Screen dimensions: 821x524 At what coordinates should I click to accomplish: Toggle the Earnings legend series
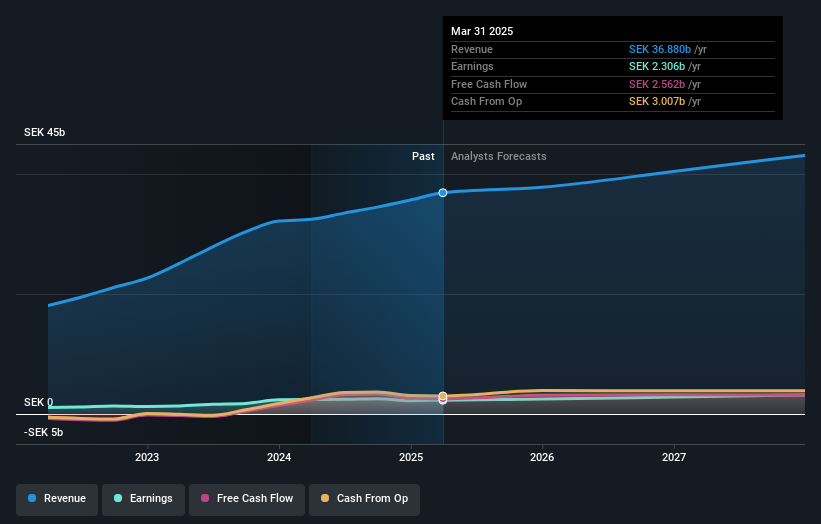tap(143, 499)
